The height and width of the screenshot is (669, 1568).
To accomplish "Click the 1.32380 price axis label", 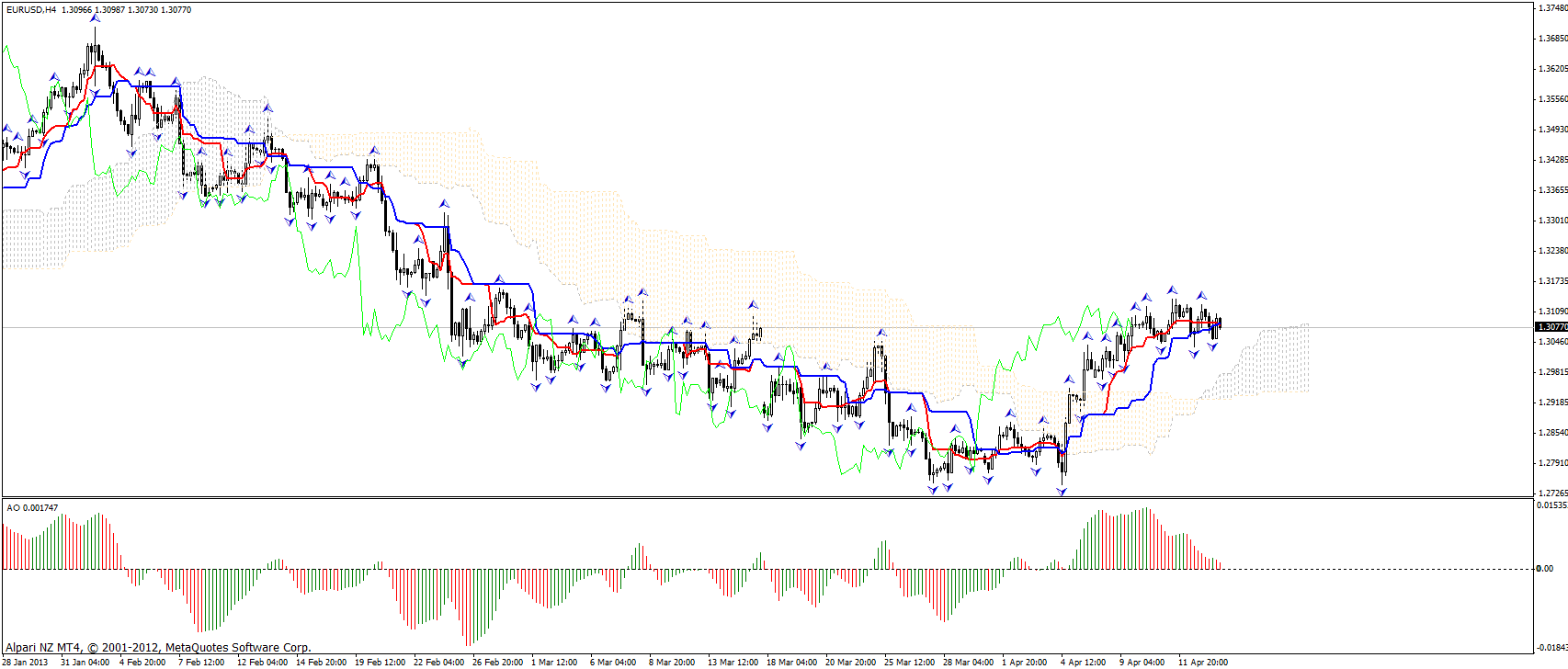I will coord(1551,251).
